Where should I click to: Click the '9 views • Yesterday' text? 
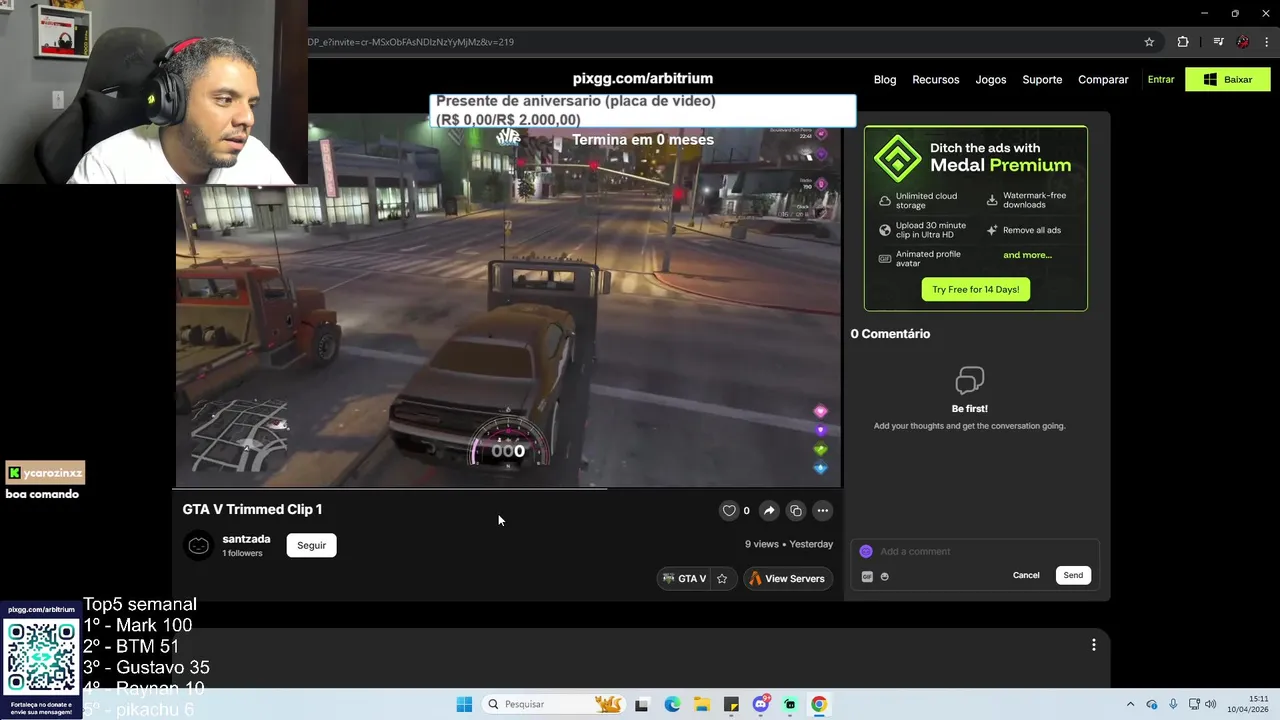789,544
